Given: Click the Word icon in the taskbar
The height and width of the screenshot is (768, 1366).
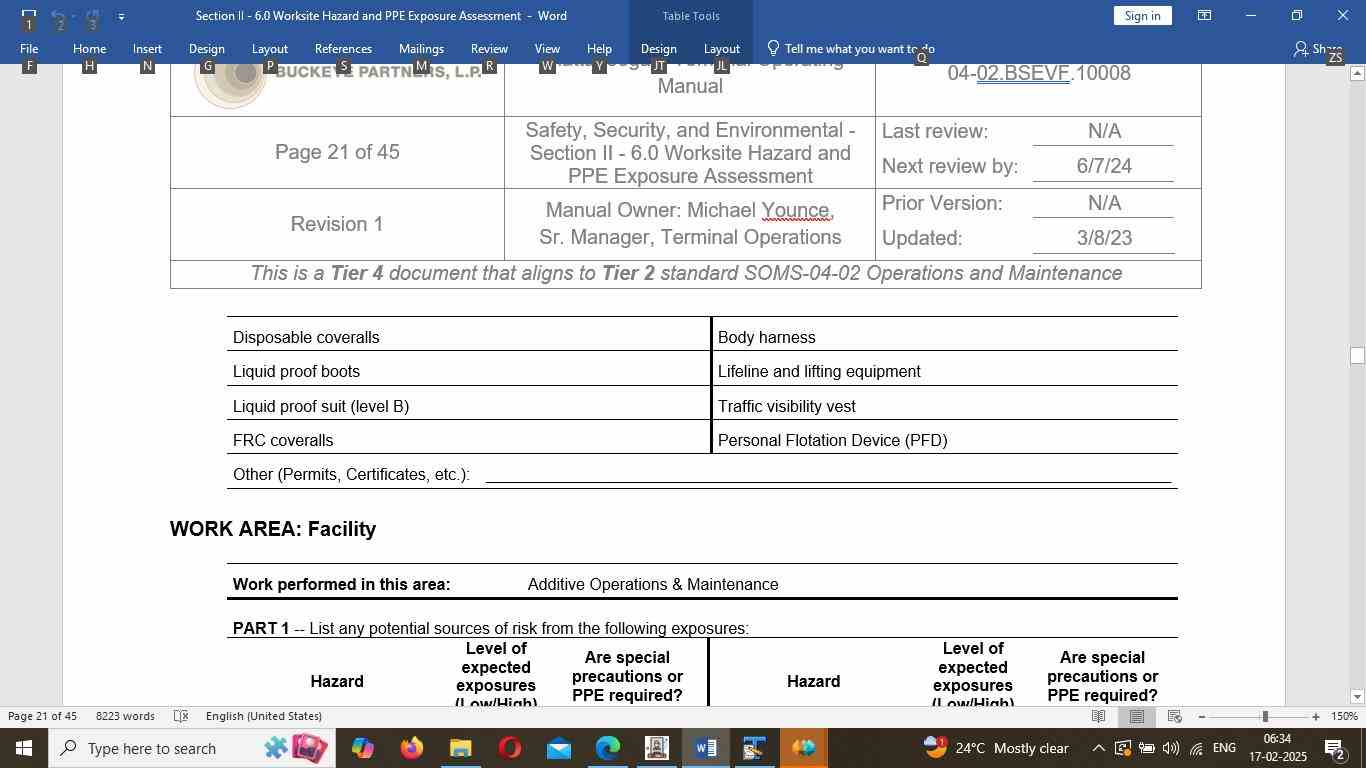Looking at the screenshot, I should (705, 748).
